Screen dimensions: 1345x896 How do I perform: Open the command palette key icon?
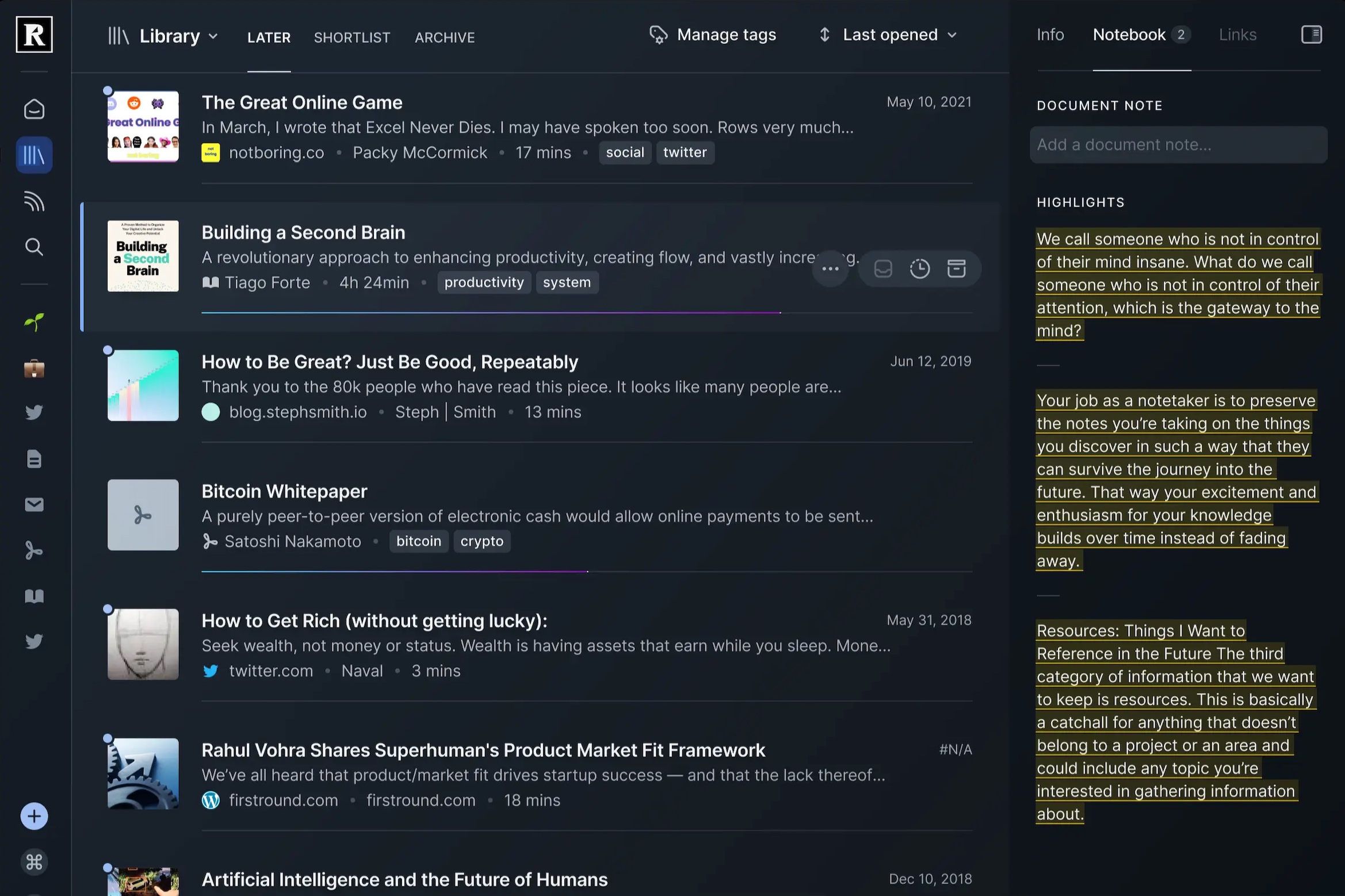[34, 861]
